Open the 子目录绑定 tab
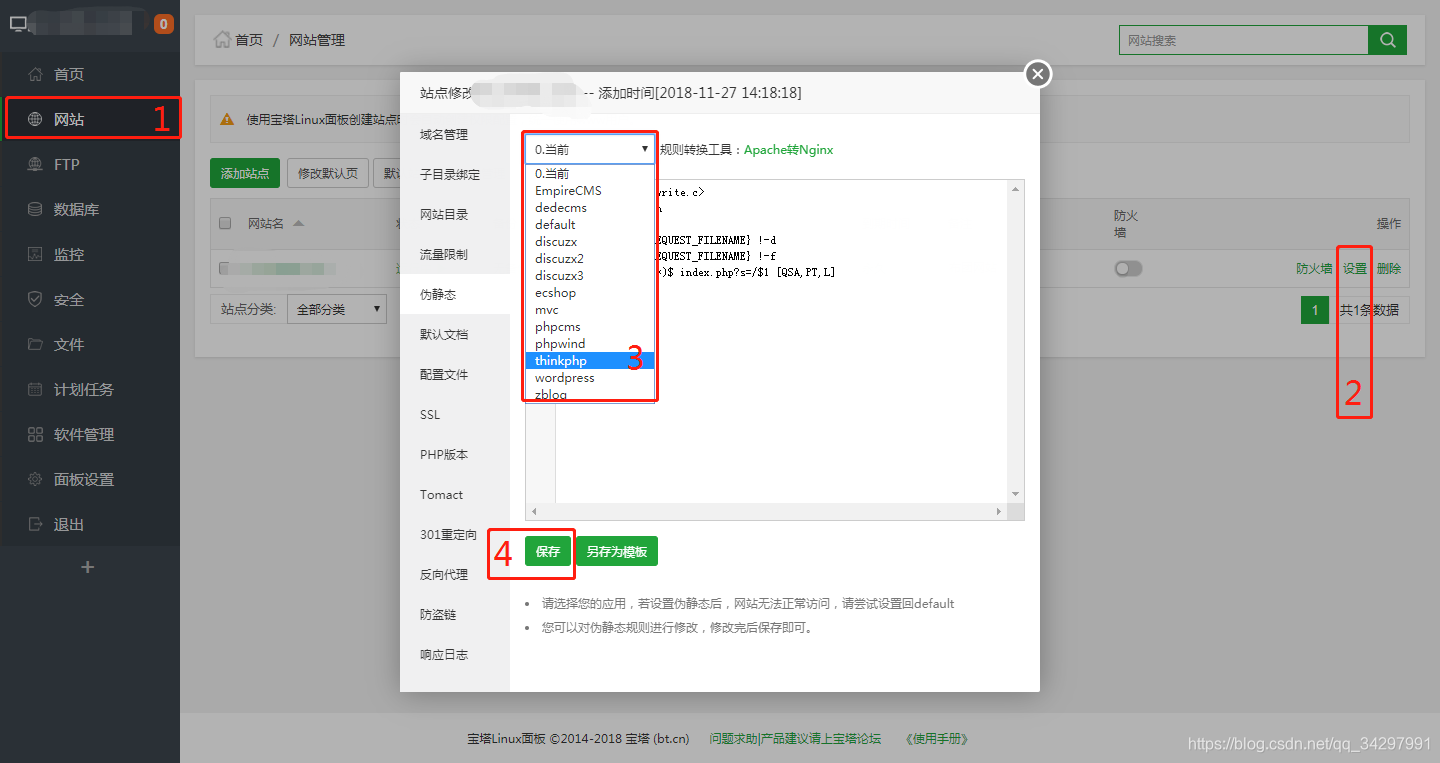The width and height of the screenshot is (1440, 763). 455,174
